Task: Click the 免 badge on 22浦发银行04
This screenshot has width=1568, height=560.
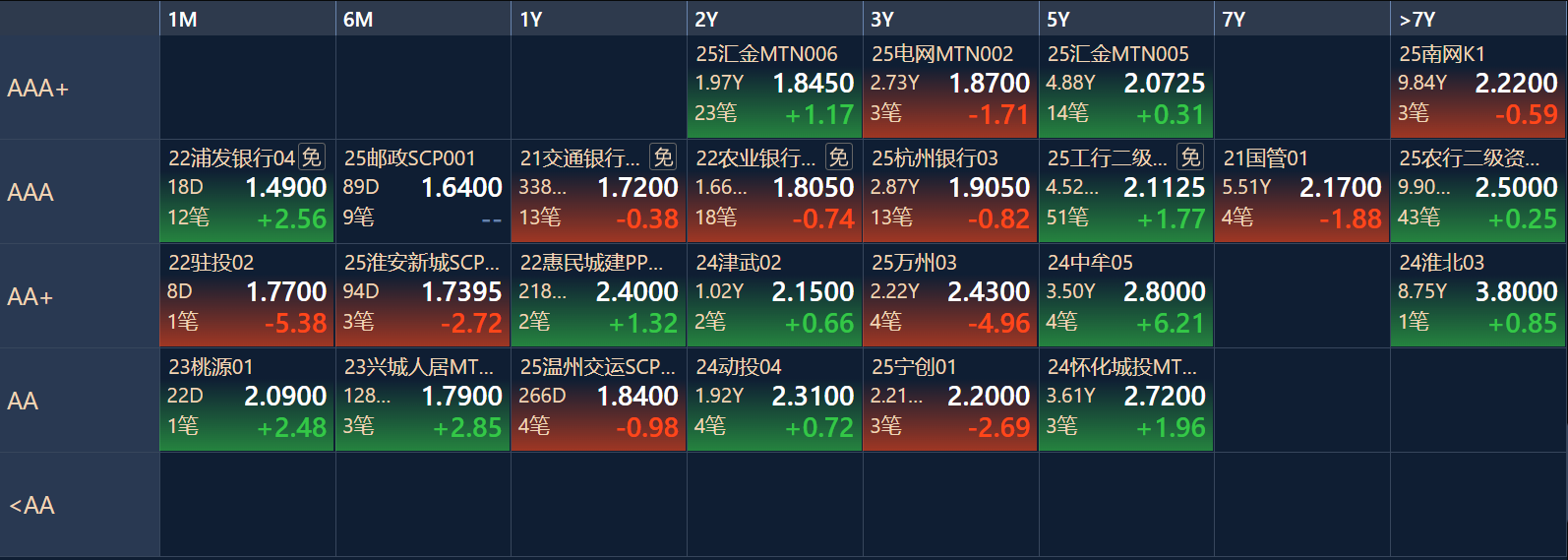Action: point(312,157)
